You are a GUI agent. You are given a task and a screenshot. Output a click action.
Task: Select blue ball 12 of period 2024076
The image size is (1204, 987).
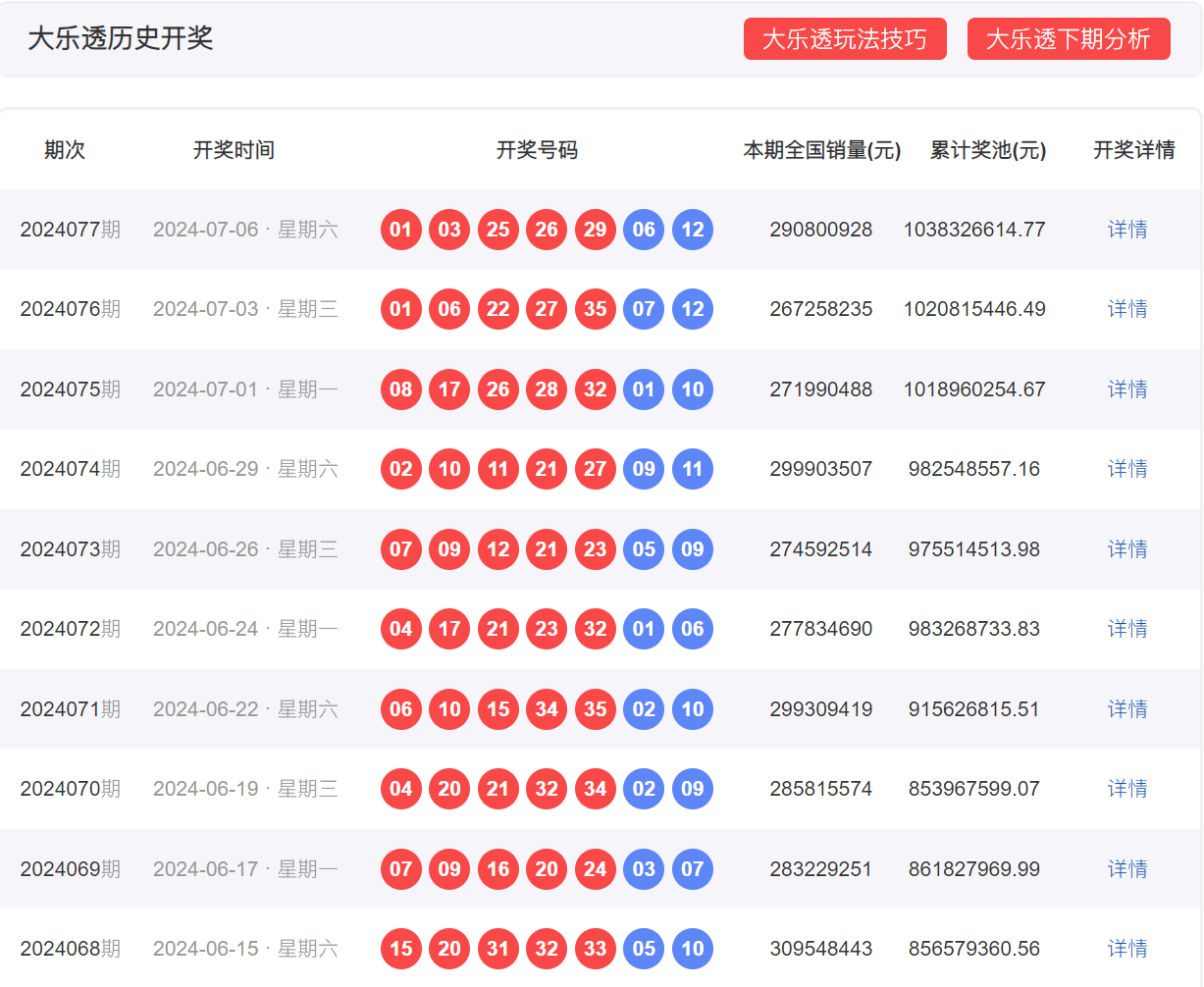click(692, 308)
